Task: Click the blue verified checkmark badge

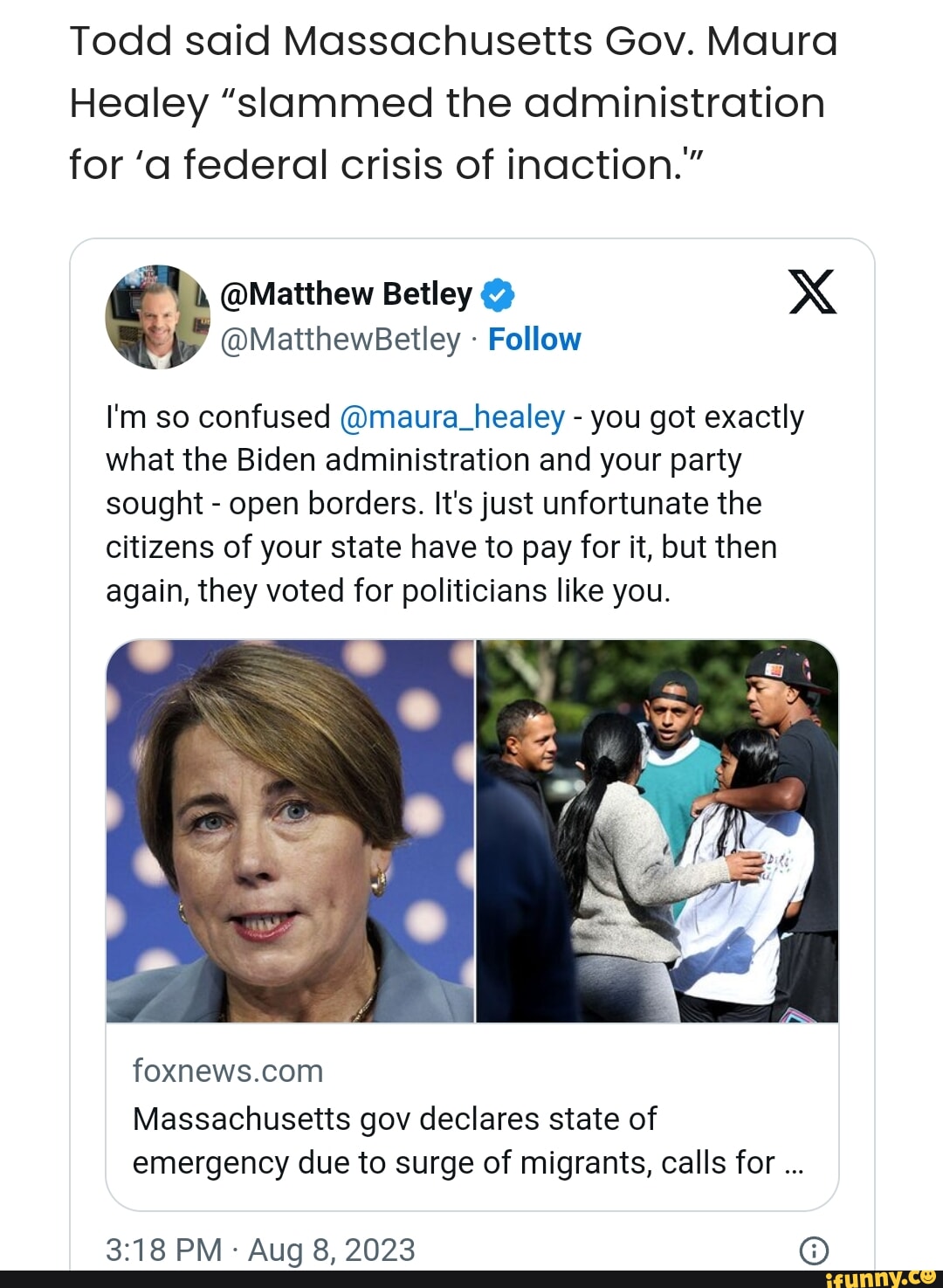Action: [x=498, y=295]
